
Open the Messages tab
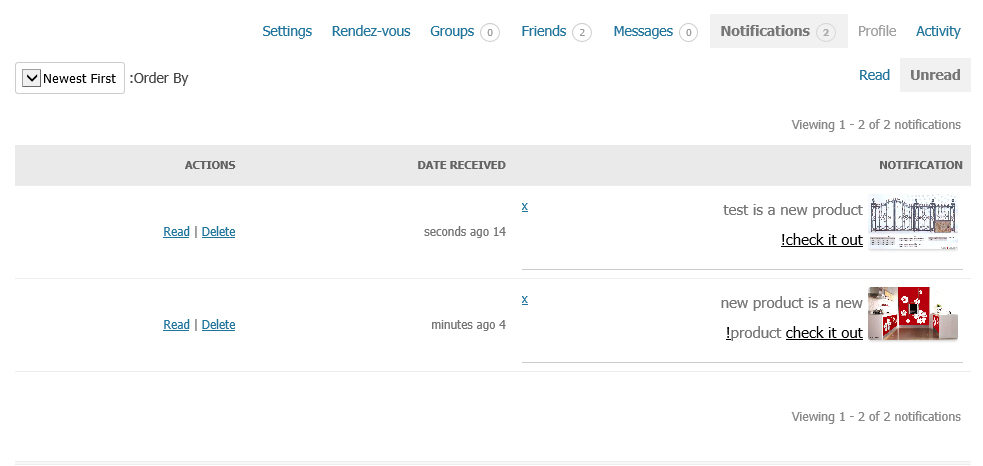pos(655,31)
